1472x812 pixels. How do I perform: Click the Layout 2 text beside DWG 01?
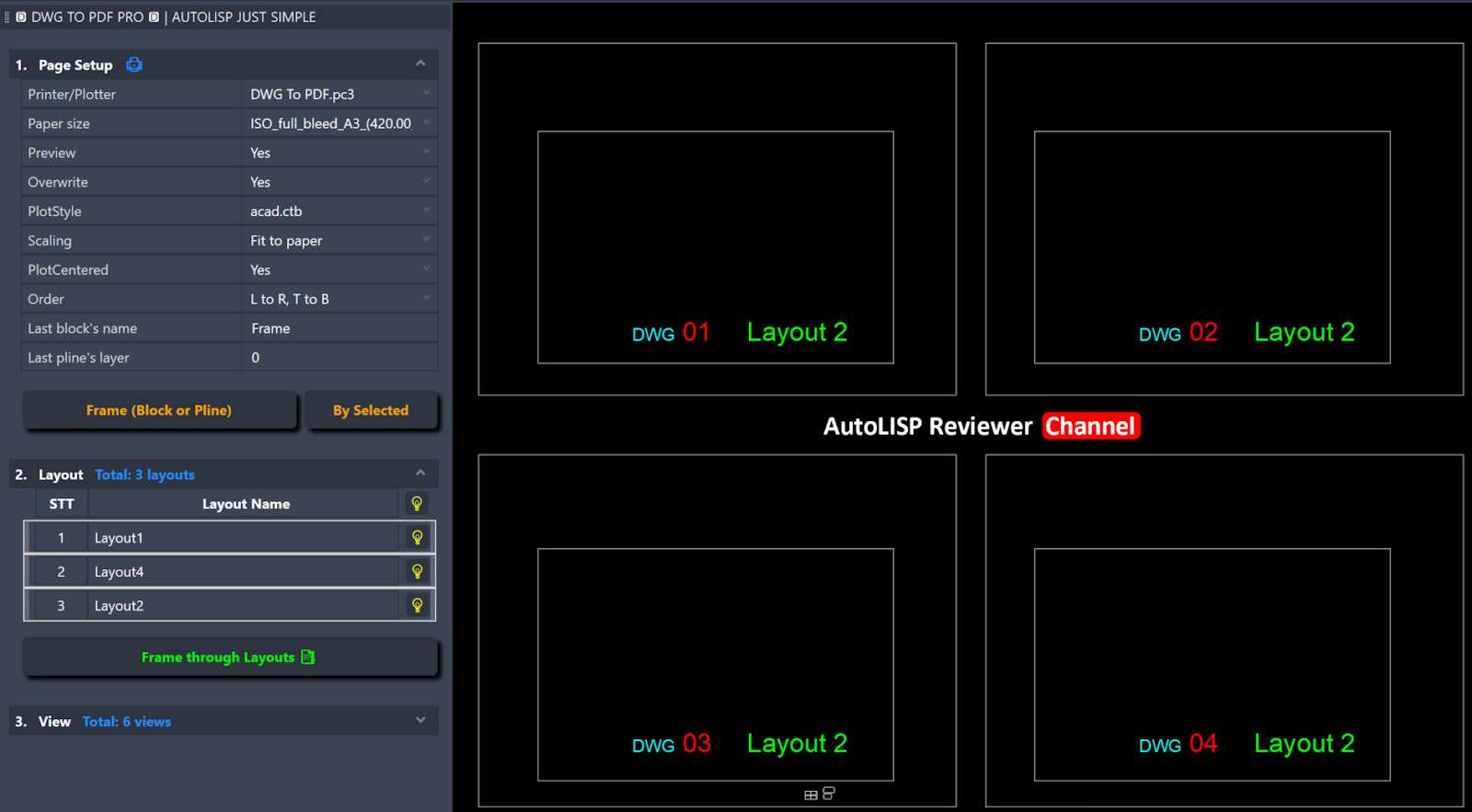[x=797, y=333]
